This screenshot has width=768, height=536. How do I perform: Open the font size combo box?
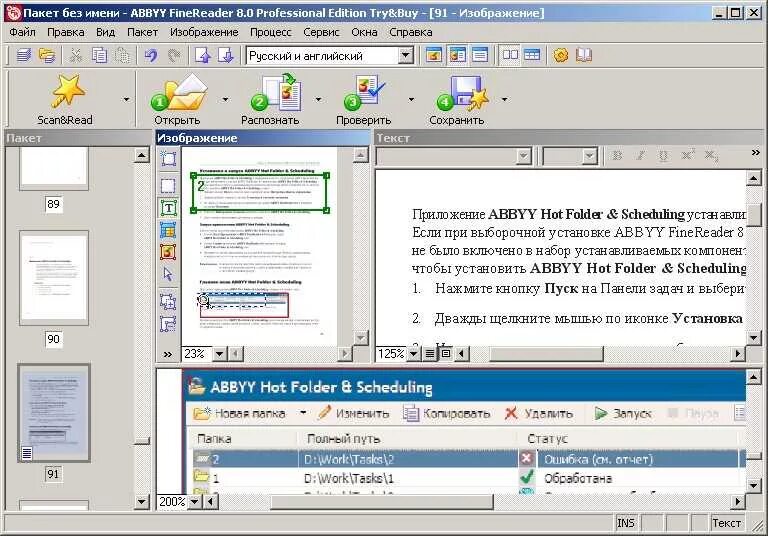coord(570,156)
